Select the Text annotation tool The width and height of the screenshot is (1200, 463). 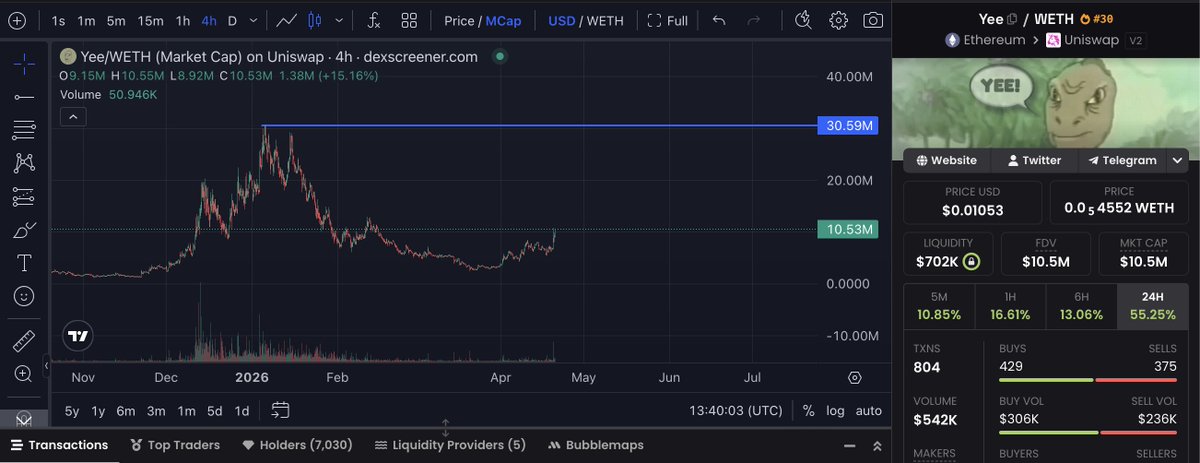pyautogui.click(x=24, y=263)
